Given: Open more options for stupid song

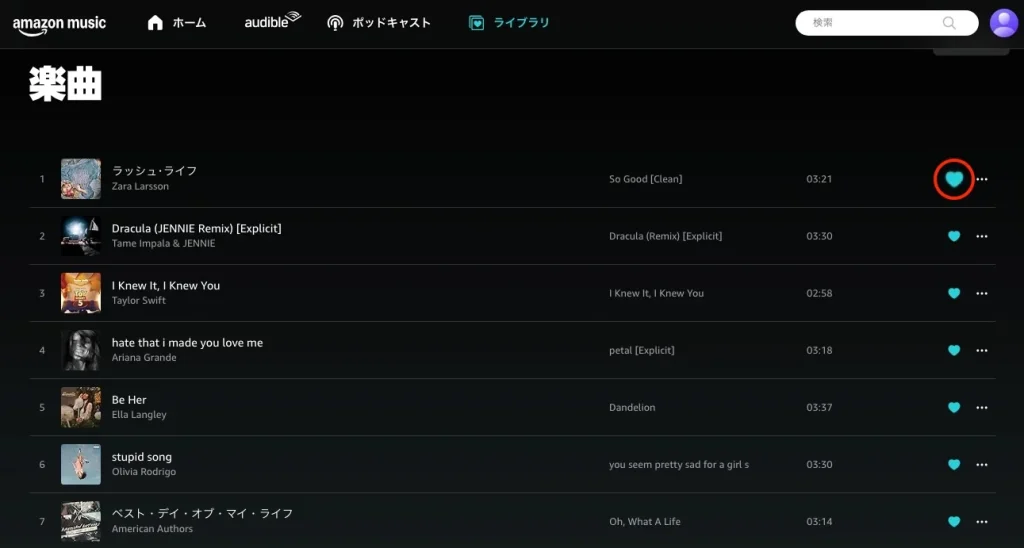Looking at the screenshot, I should click(x=982, y=464).
